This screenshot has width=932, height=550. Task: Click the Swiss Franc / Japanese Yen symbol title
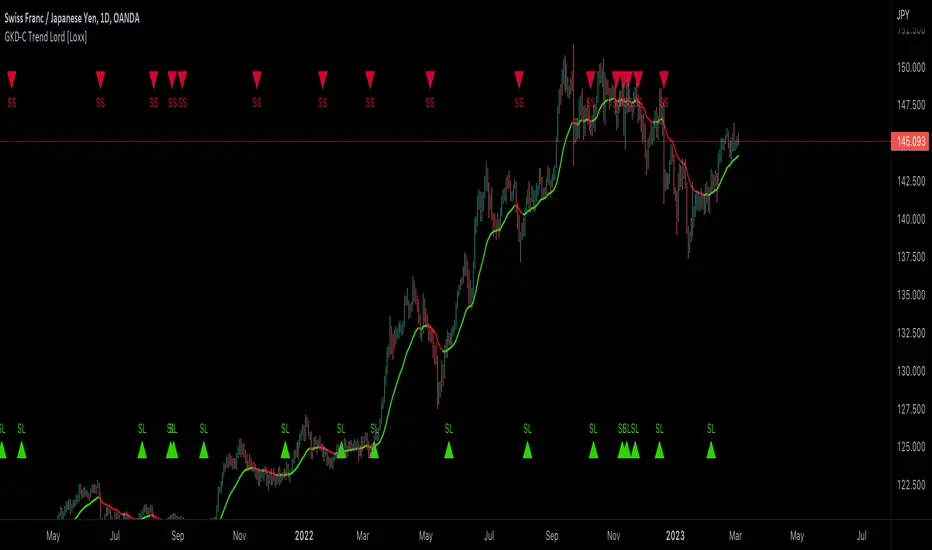tap(72, 18)
